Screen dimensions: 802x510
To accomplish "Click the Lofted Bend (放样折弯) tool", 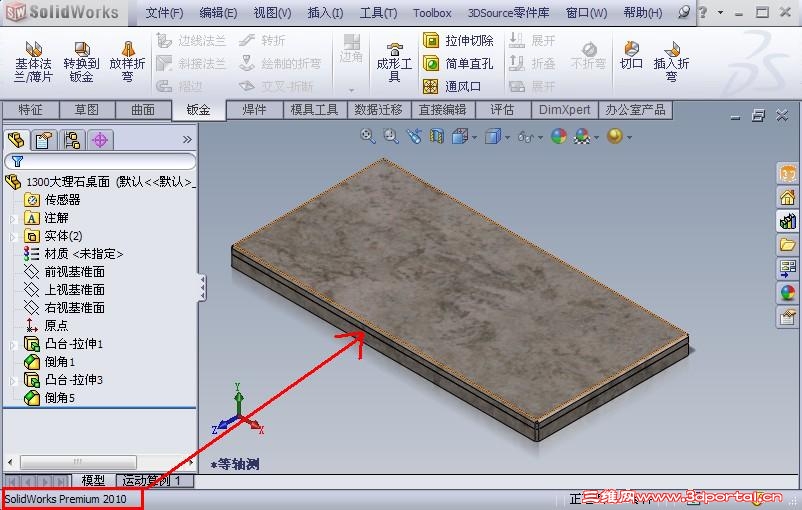I will click(127, 62).
